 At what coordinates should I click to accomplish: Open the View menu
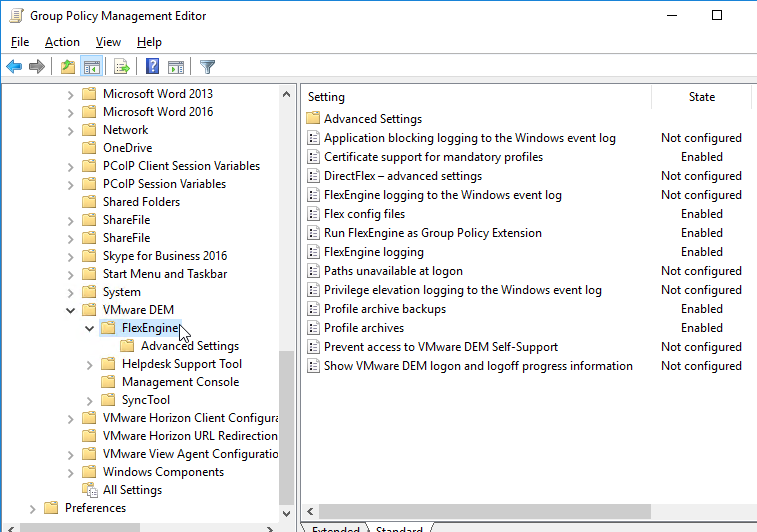pos(108,42)
